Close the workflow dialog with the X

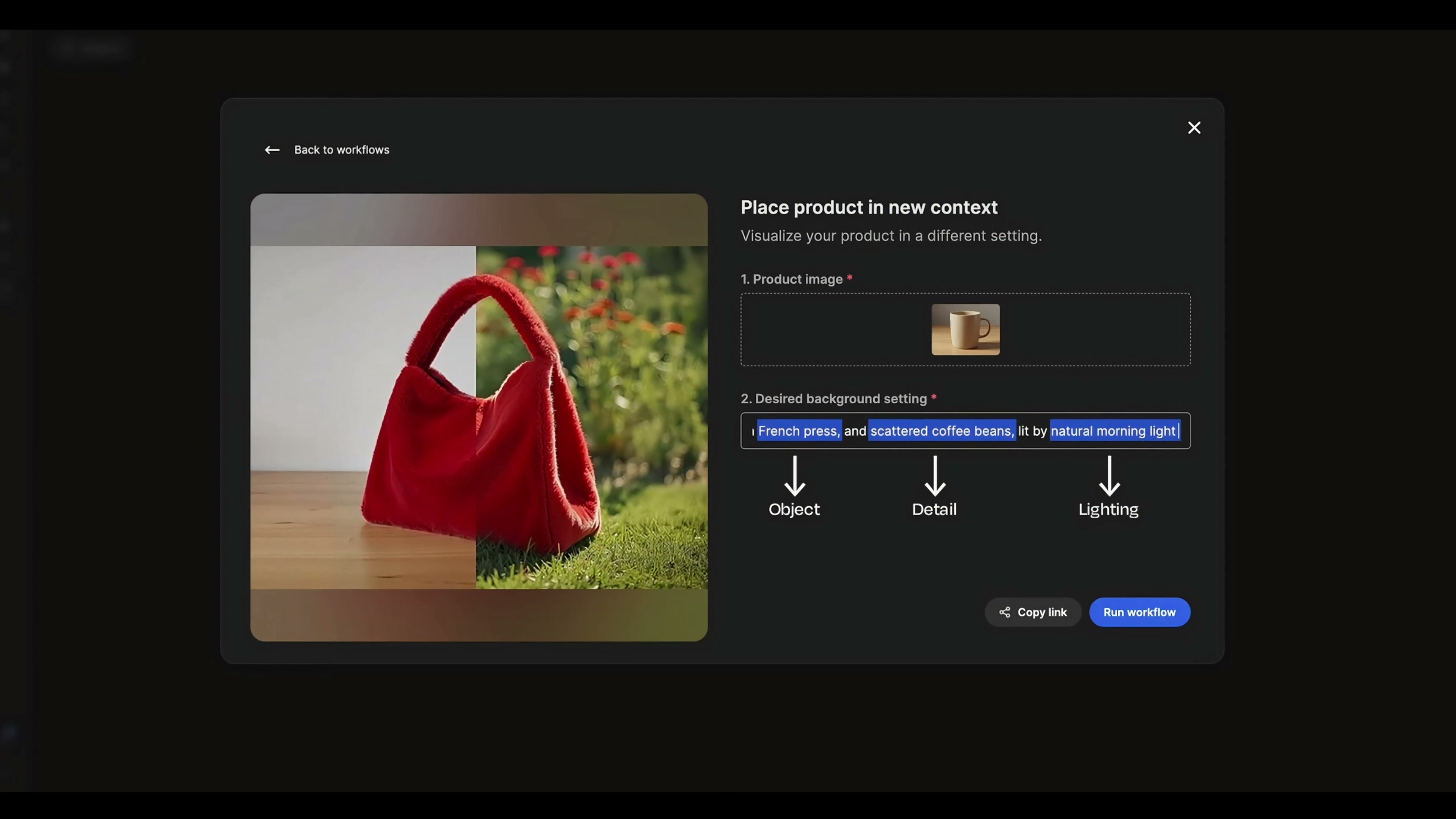pyautogui.click(x=1194, y=128)
